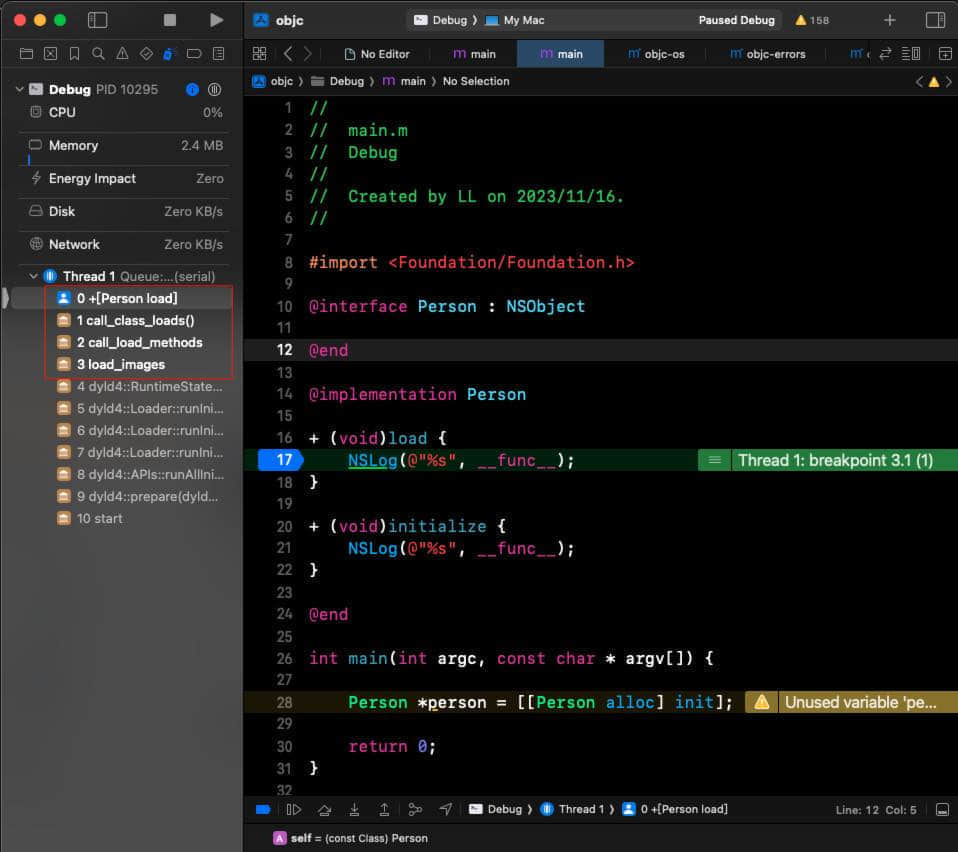Deactivate breakpoints with the blue breakpoint toggle

tap(263, 809)
